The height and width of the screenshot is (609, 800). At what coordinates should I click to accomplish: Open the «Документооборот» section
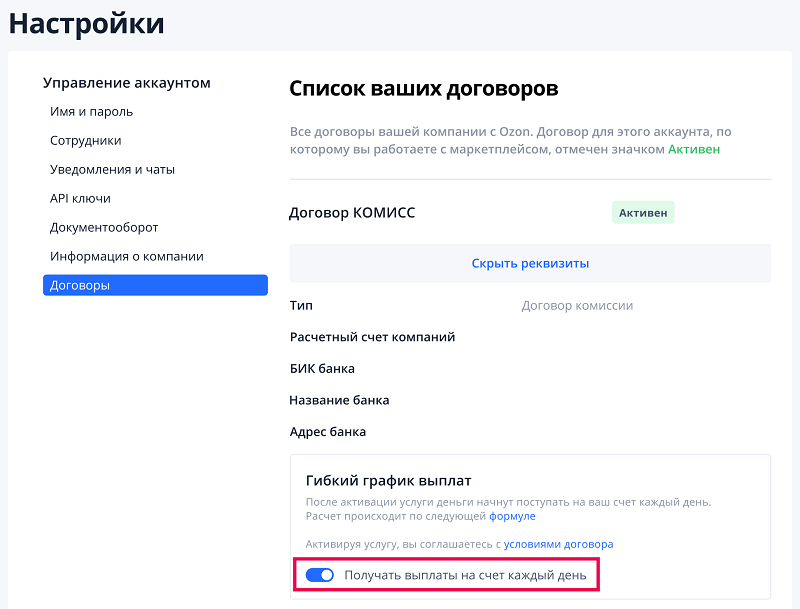tap(104, 228)
